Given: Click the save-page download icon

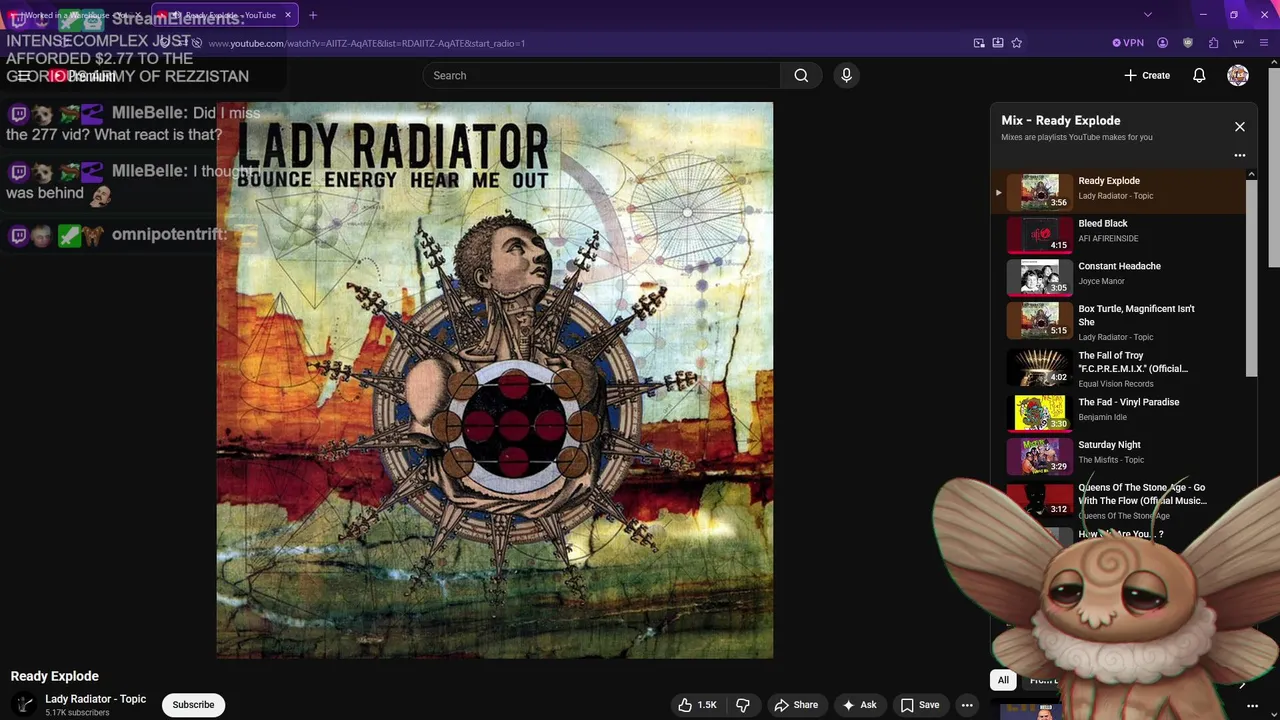Looking at the screenshot, I should coord(998,43).
